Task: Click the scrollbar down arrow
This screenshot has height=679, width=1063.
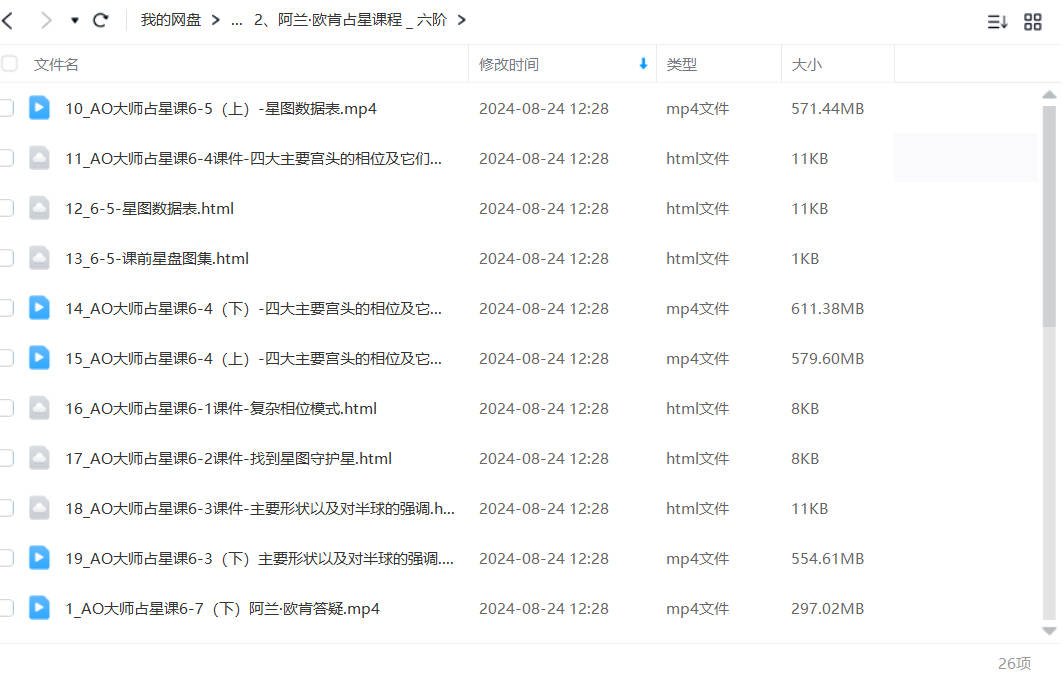Action: coord(1049,631)
